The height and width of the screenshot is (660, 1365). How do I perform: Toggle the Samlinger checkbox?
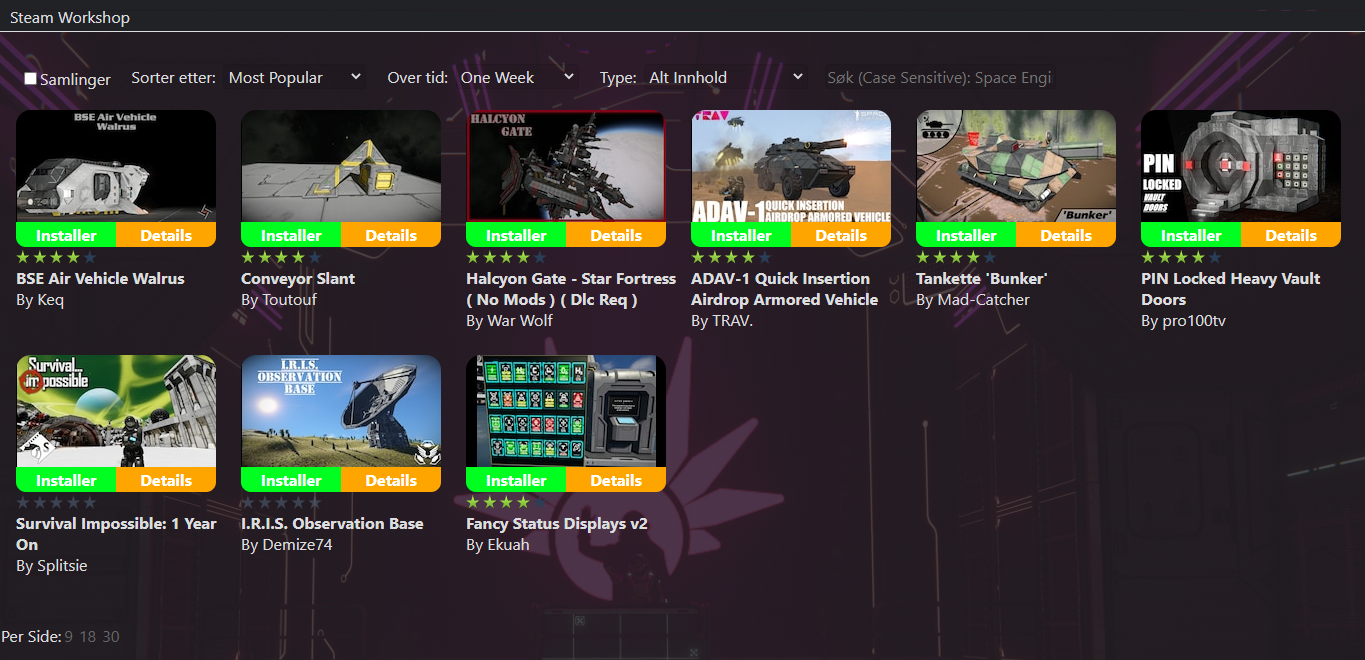(31, 78)
